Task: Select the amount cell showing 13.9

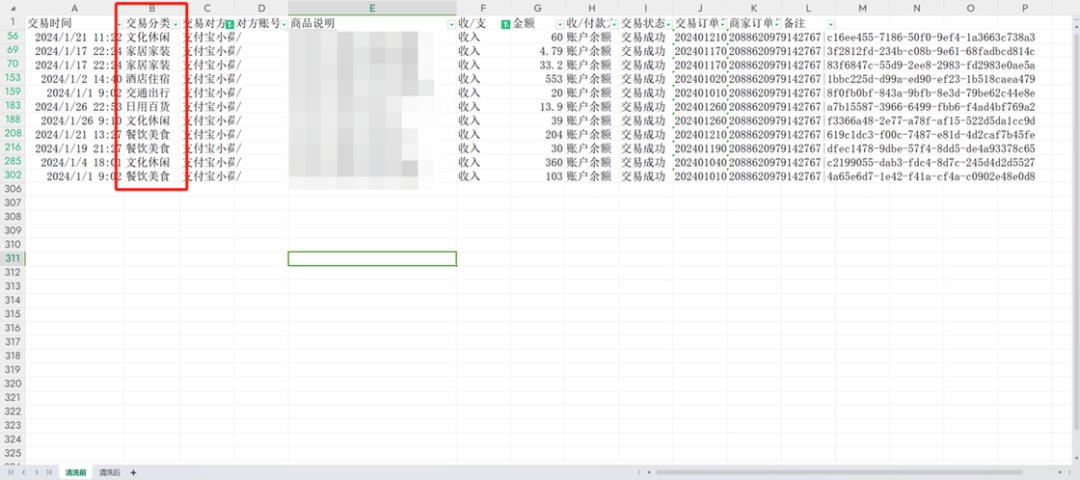Action: point(537,107)
